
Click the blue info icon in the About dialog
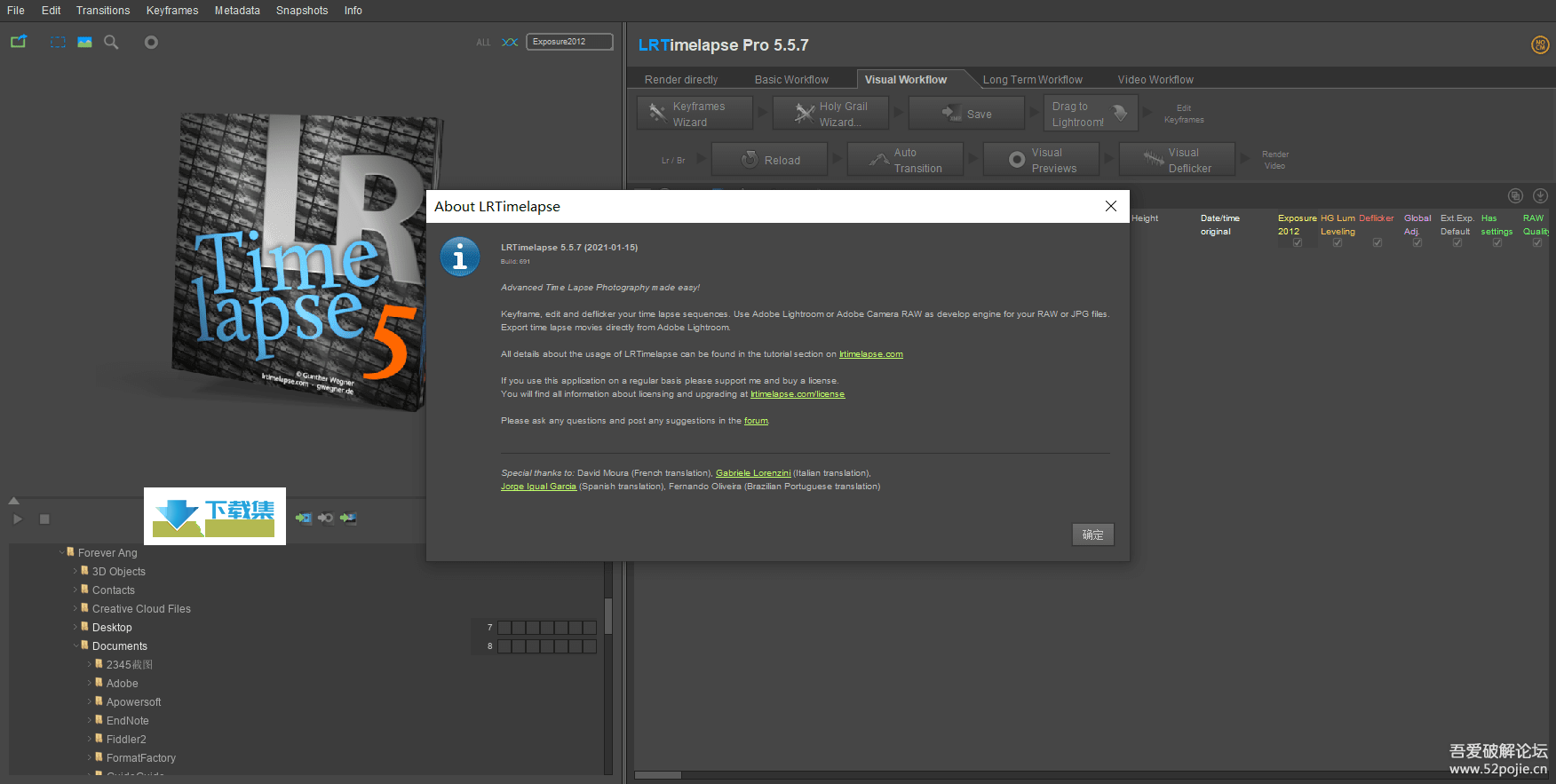coord(460,257)
